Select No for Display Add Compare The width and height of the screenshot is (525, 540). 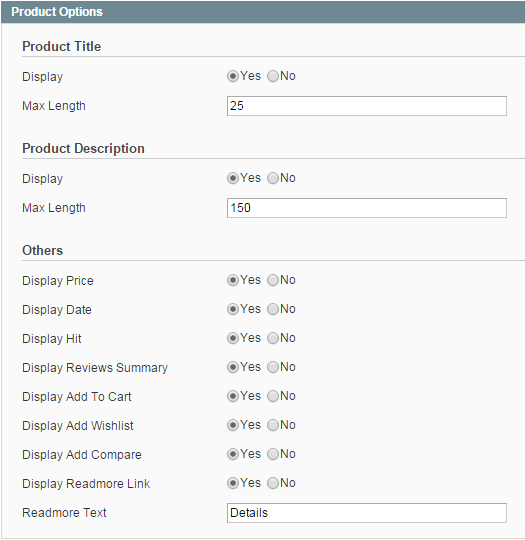click(x=272, y=454)
